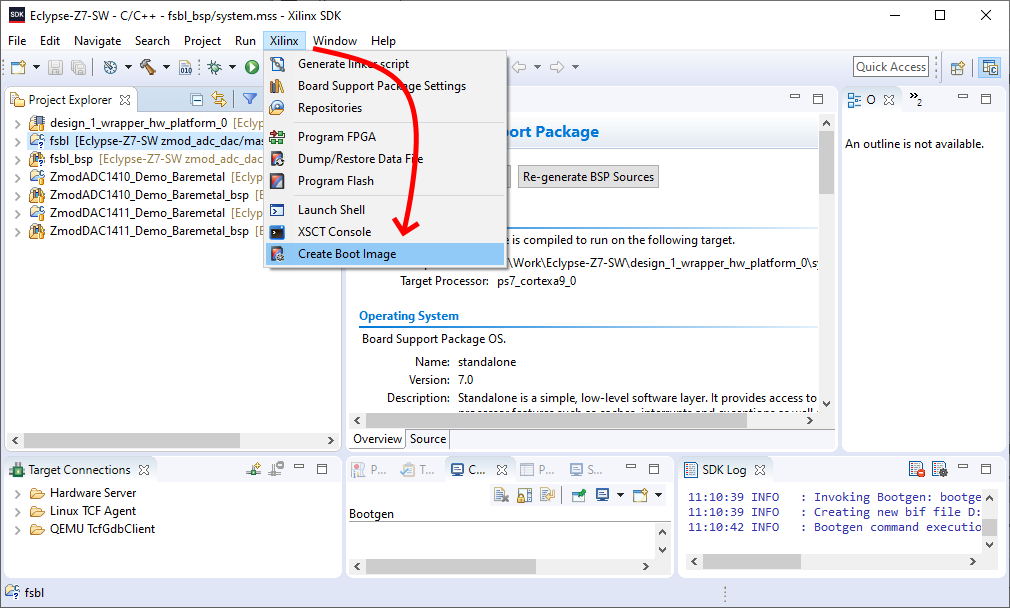Toggle Pin Console in the console toolbar
1010x608 pixels.
579,495
